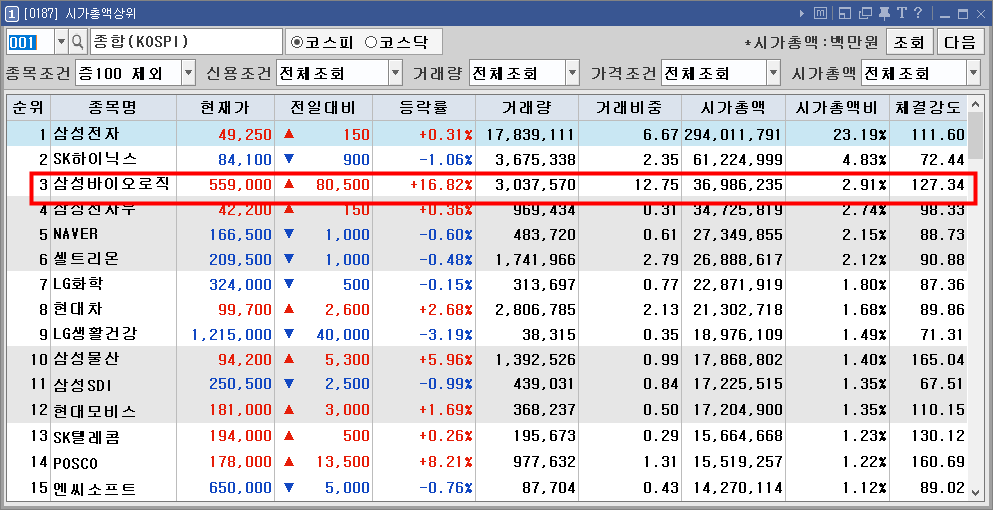Click the 순위 column header
The width and height of the screenshot is (993, 510).
pyautogui.click(x=28, y=108)
